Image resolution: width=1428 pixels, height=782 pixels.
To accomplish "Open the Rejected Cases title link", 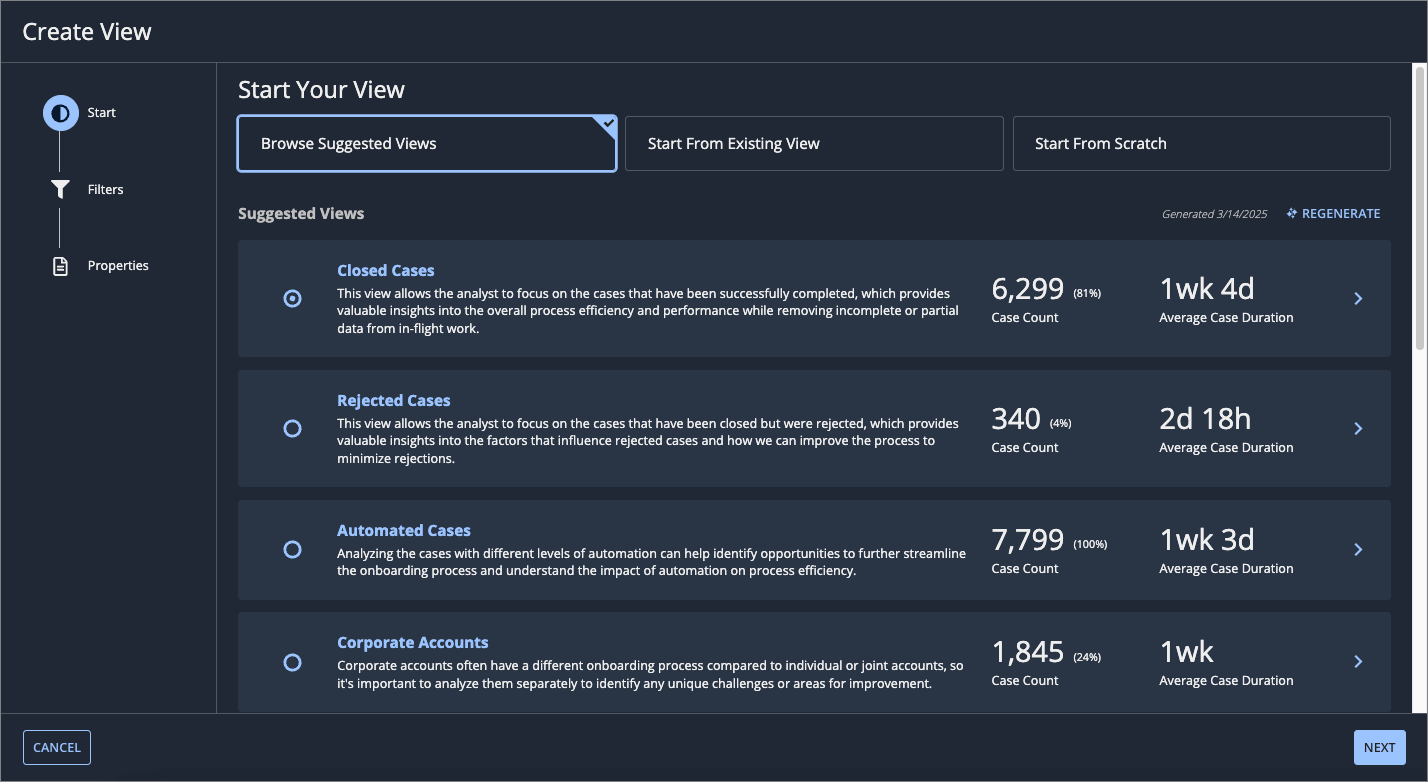I will pyautogui.click(x=394, y=400).
